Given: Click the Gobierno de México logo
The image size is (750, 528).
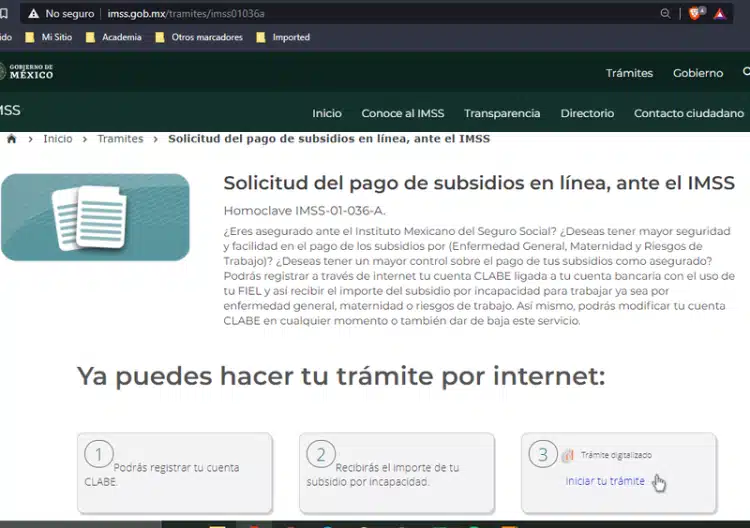Looking at the screenshot, I should 26,72.
